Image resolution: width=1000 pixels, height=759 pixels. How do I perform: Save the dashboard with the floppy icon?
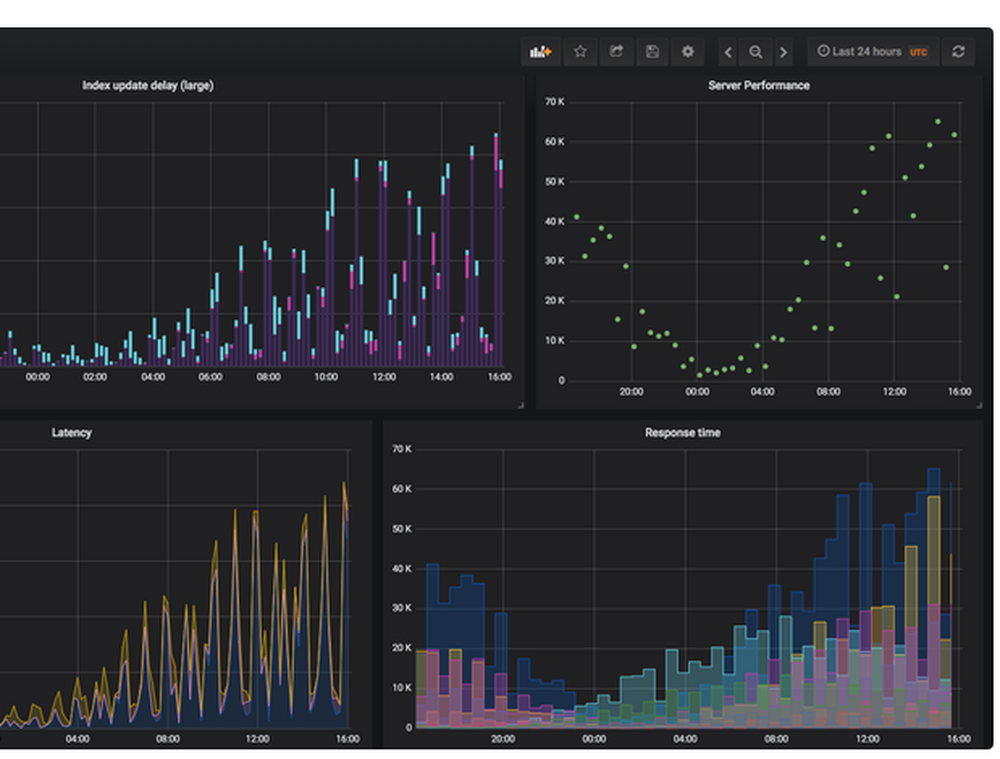click(653, 51)
